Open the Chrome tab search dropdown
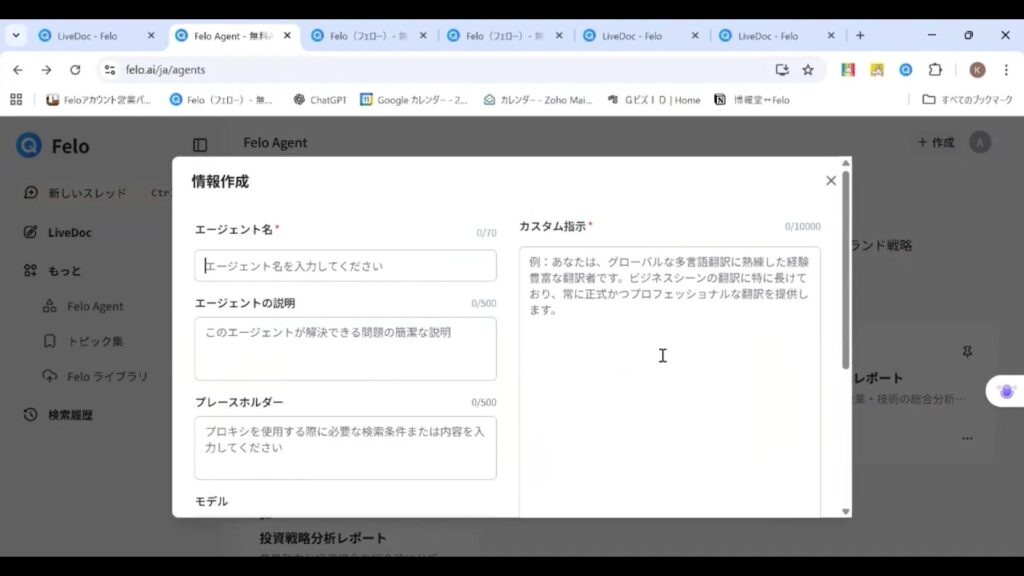The width and height of the screenshot is (1024, 576). [16, 35]
